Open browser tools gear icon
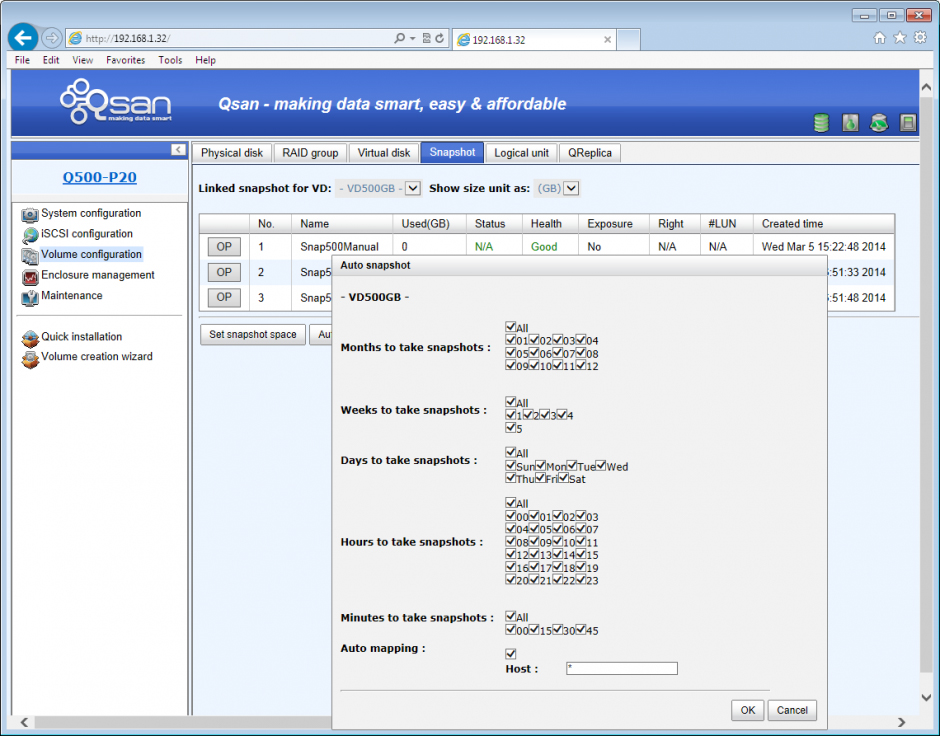The width and height of the screenshot is (940, 736). (920, 38)
